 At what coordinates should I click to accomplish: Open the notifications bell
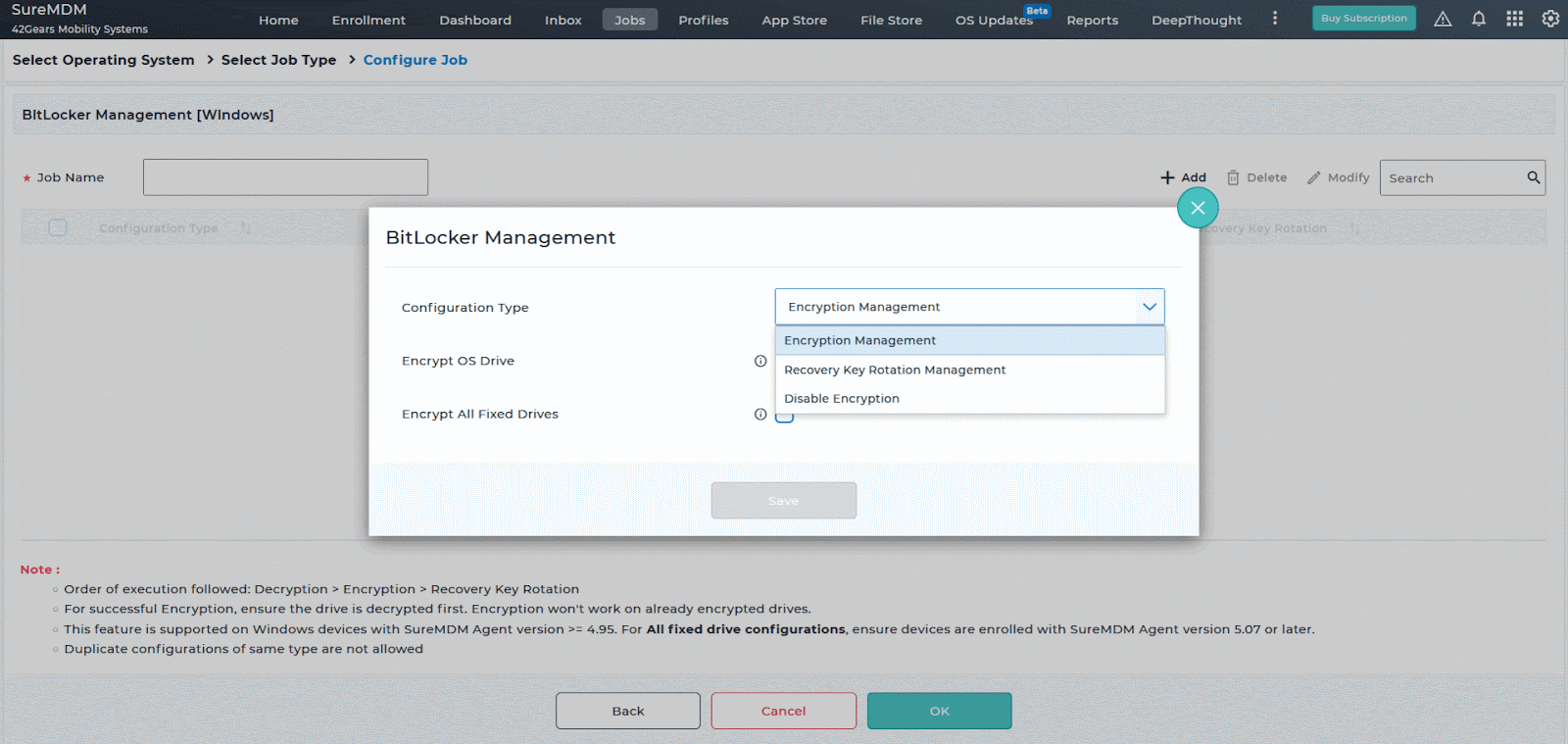pyautogui.click(x=1479, y=19)
